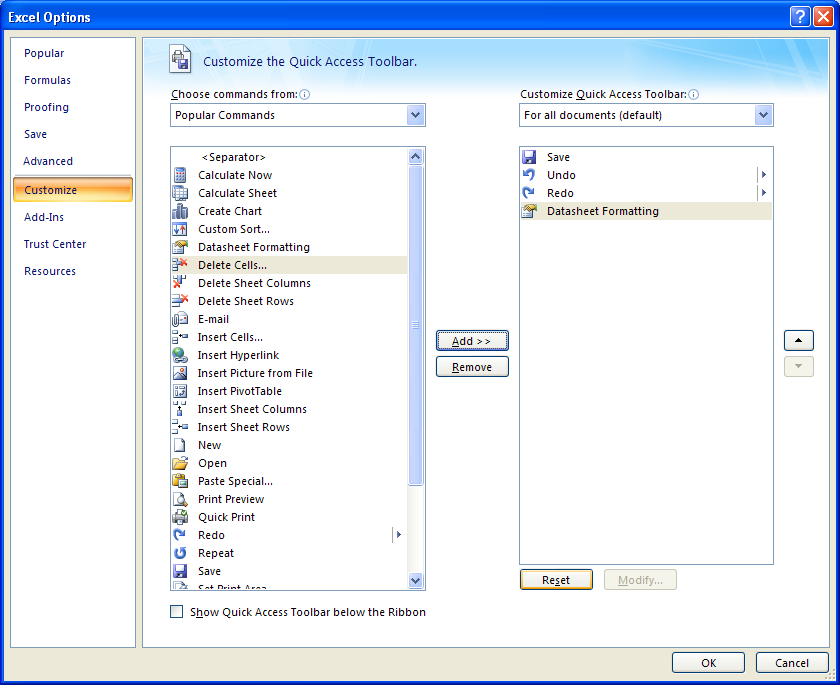
Task: Select the <Separator> list entry
Action: click(x=289, y=157)
